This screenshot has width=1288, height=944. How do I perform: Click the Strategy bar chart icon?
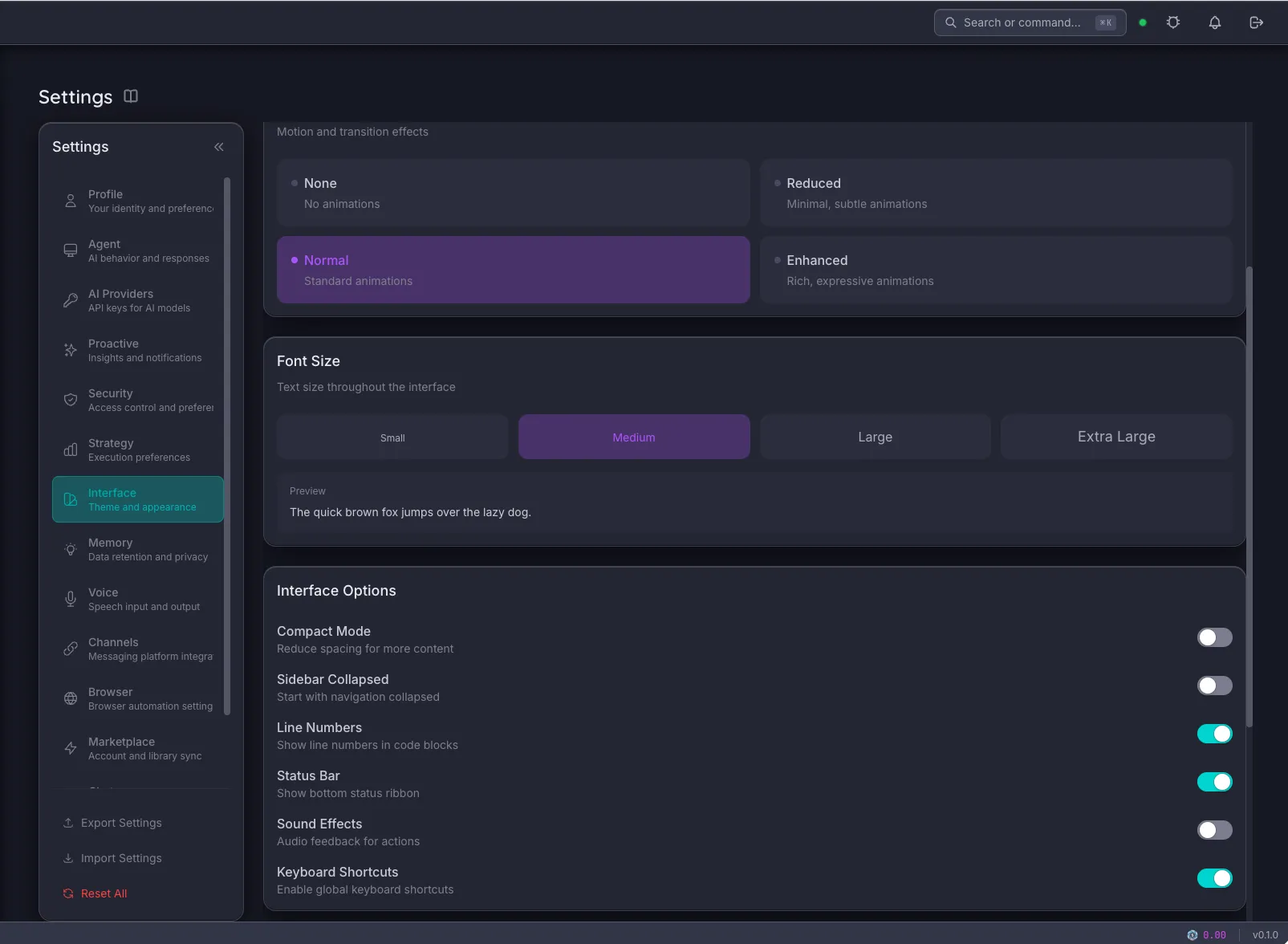pos(71,450)
